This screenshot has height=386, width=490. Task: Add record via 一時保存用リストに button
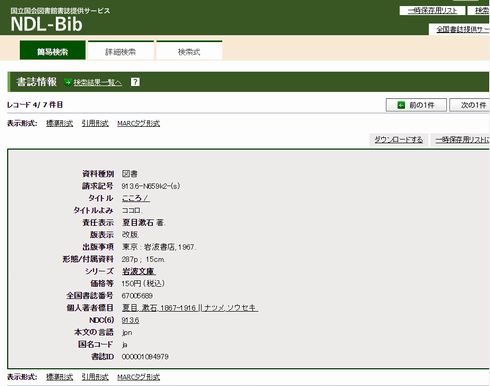460,140
